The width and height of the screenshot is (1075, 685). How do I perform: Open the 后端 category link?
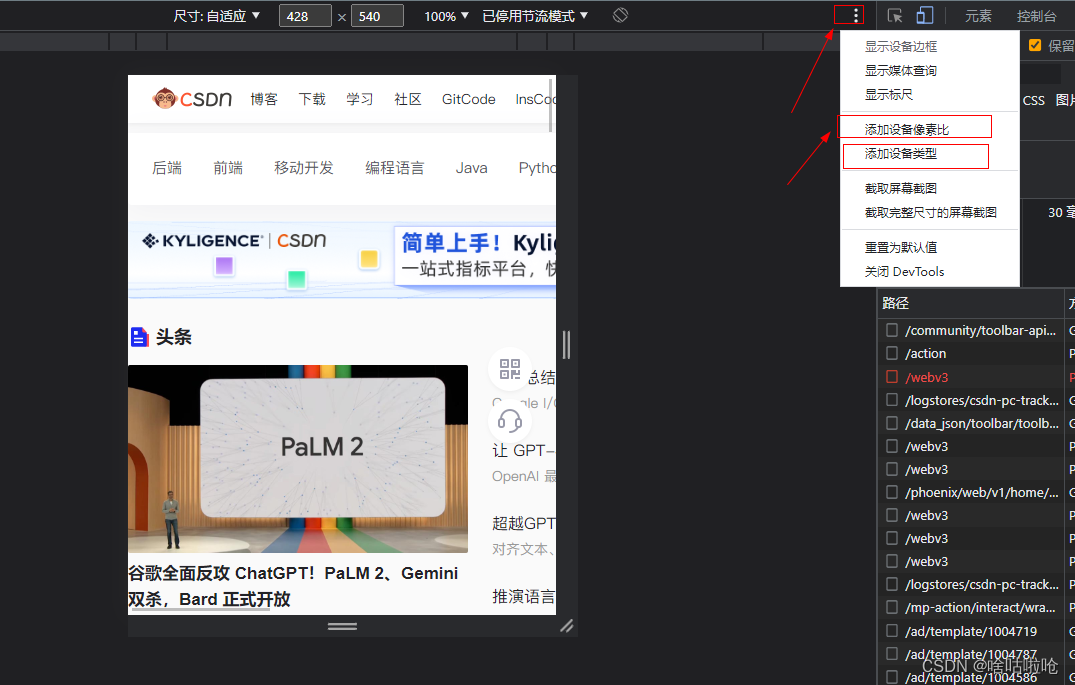click(x=167, y=168)
